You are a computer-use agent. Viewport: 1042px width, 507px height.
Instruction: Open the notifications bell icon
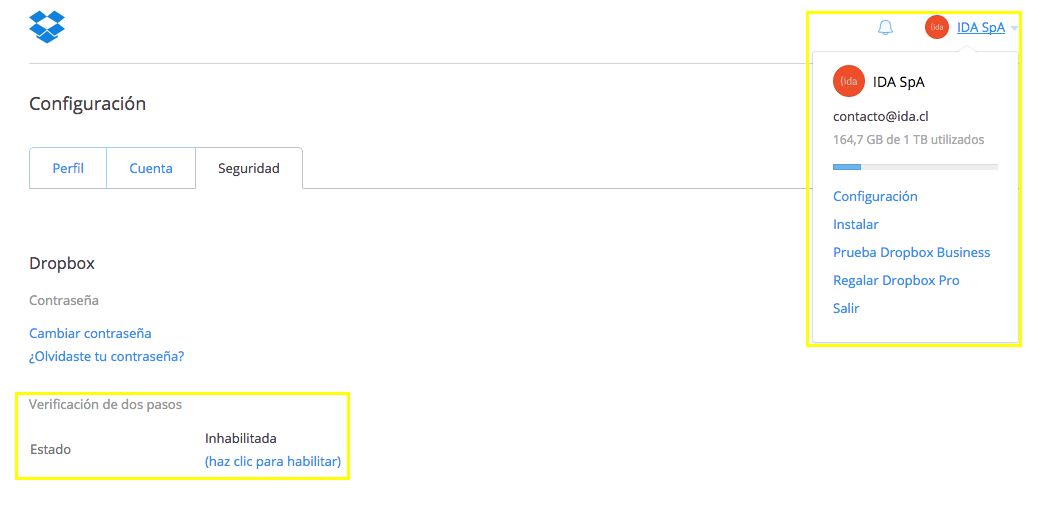[x=885, y=28]
